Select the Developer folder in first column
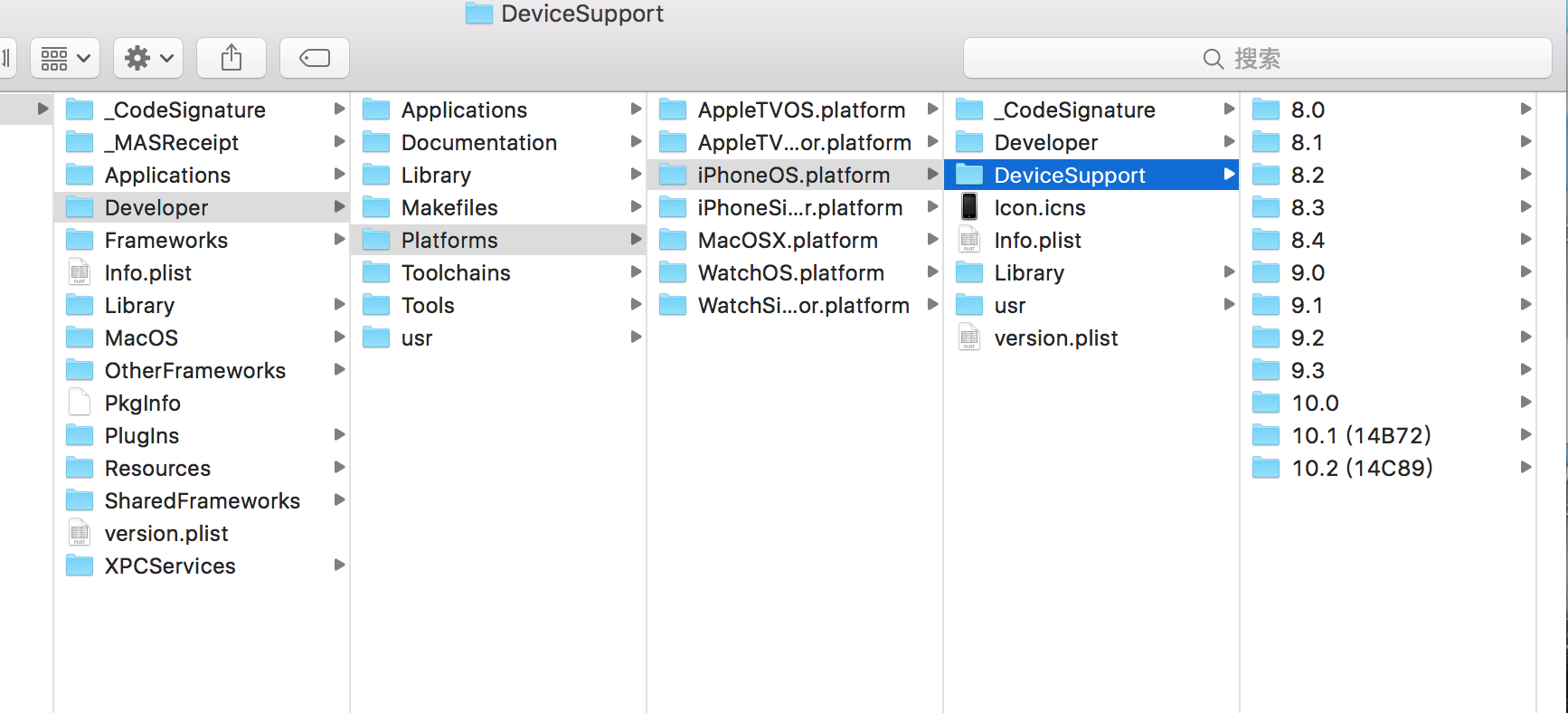Screen dimensions: 1568x713 pos(202,207)
